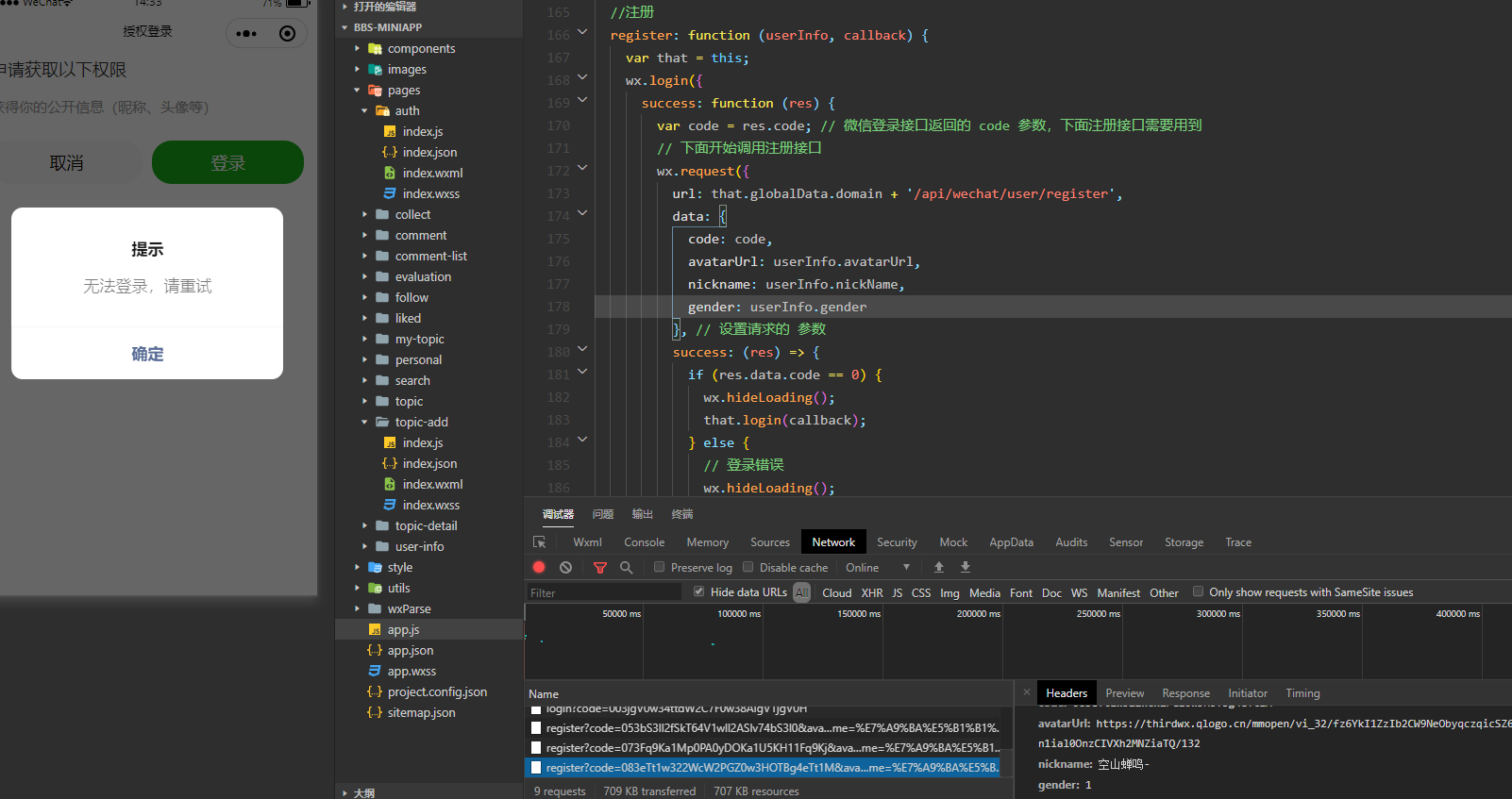The height and width of the screenshot is (799, 1512).
Task: Open network search magnifier icon
Action: (626, 567)
